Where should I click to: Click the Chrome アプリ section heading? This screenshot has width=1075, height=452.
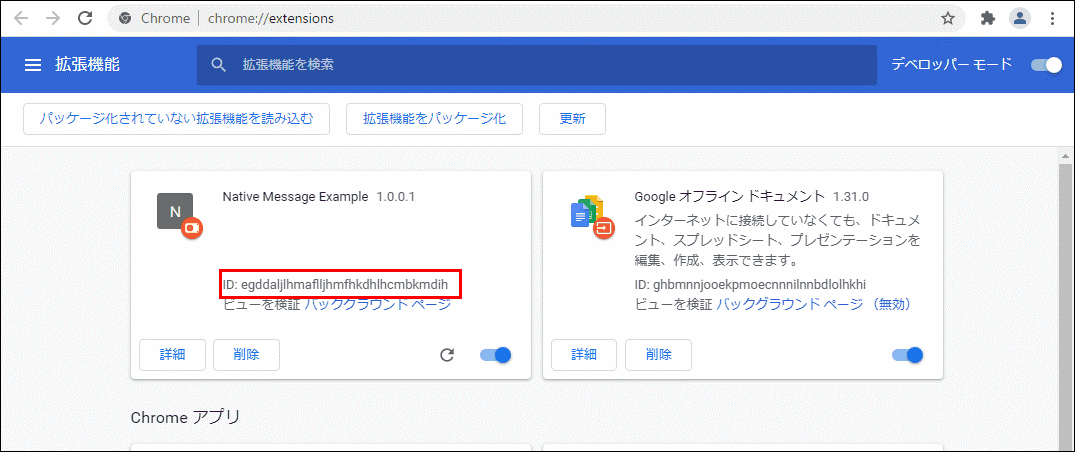click(x=185, y=416)
